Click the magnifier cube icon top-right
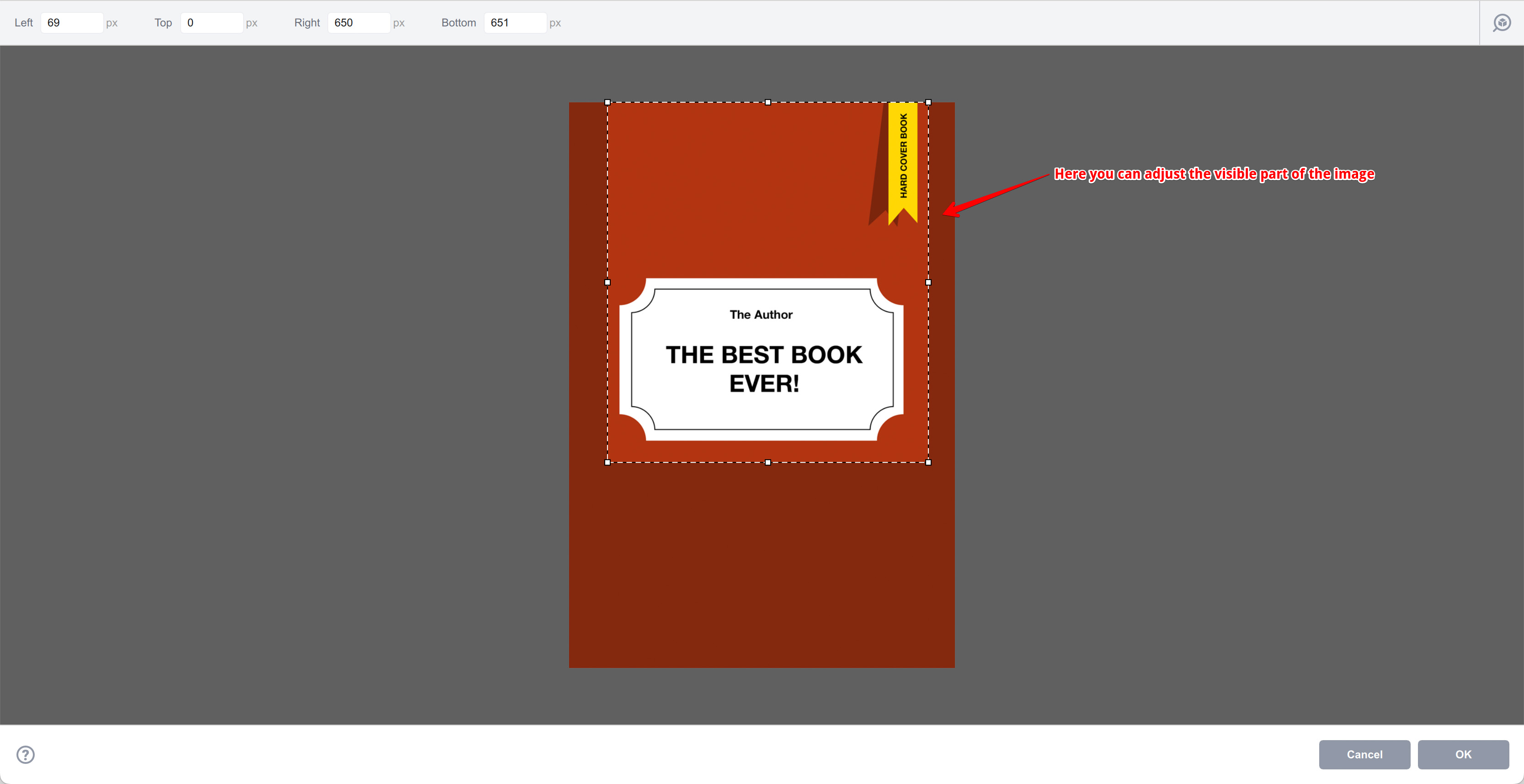 pyautogui.click(x=1502, y=23)
